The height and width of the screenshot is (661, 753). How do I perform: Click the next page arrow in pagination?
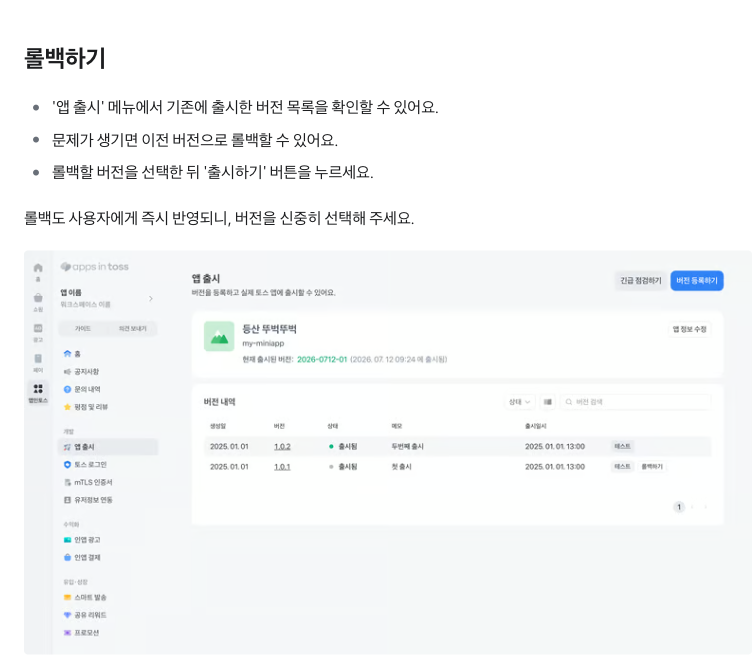pos(705,507)
